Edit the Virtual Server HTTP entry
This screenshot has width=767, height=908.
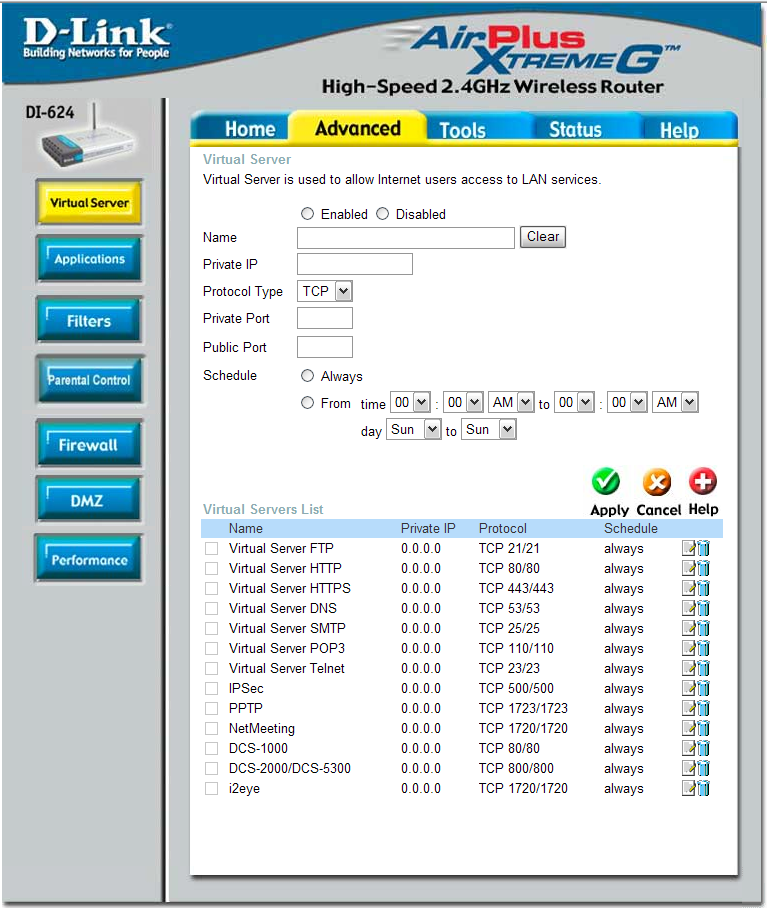click(x=688, y=568)
